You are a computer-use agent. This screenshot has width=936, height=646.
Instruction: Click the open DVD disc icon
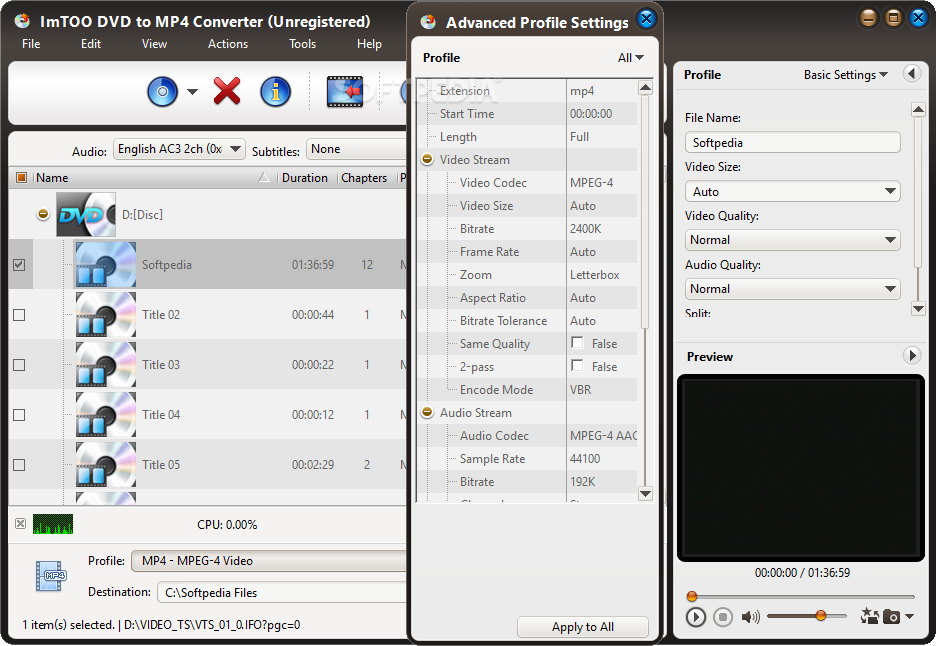tap(162, 91)
